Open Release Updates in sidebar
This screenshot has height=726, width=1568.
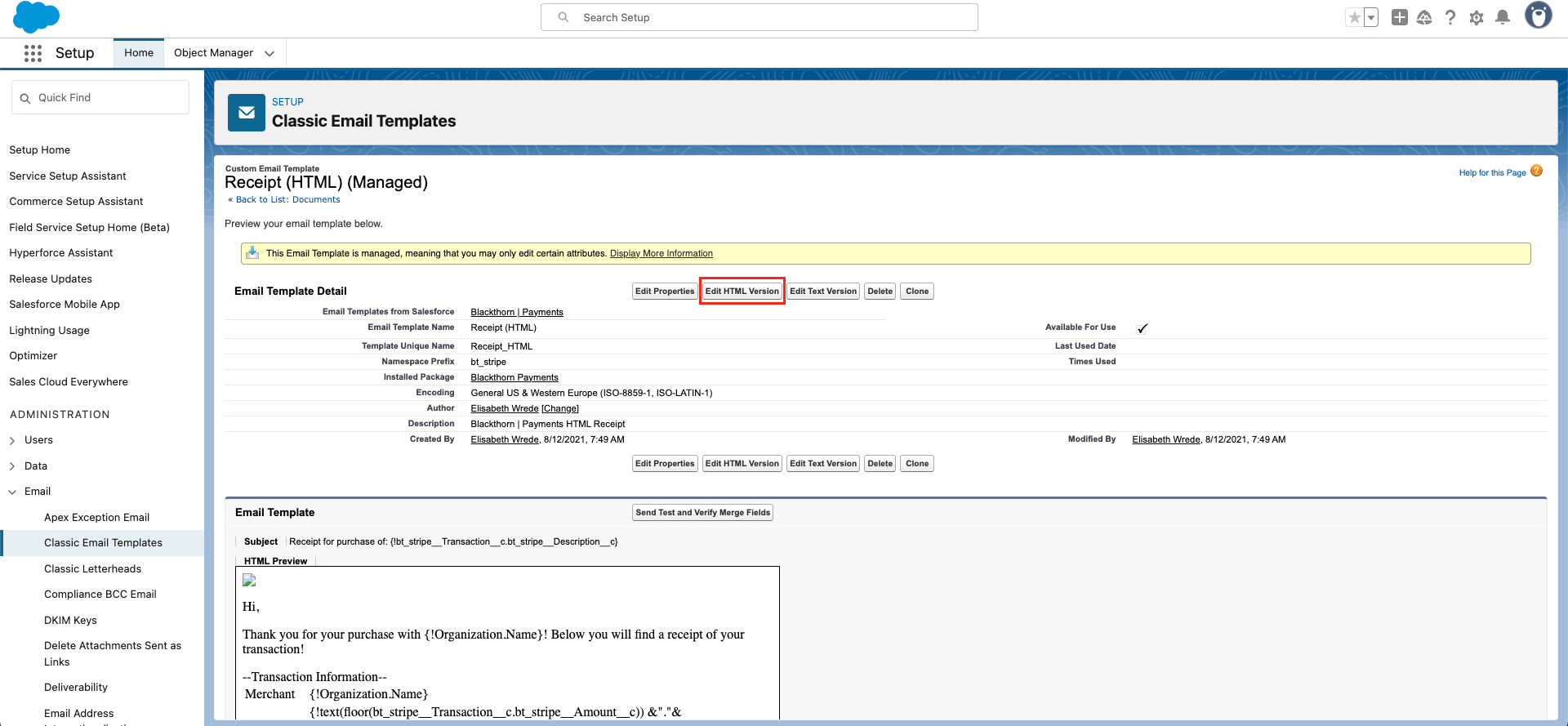51,279
